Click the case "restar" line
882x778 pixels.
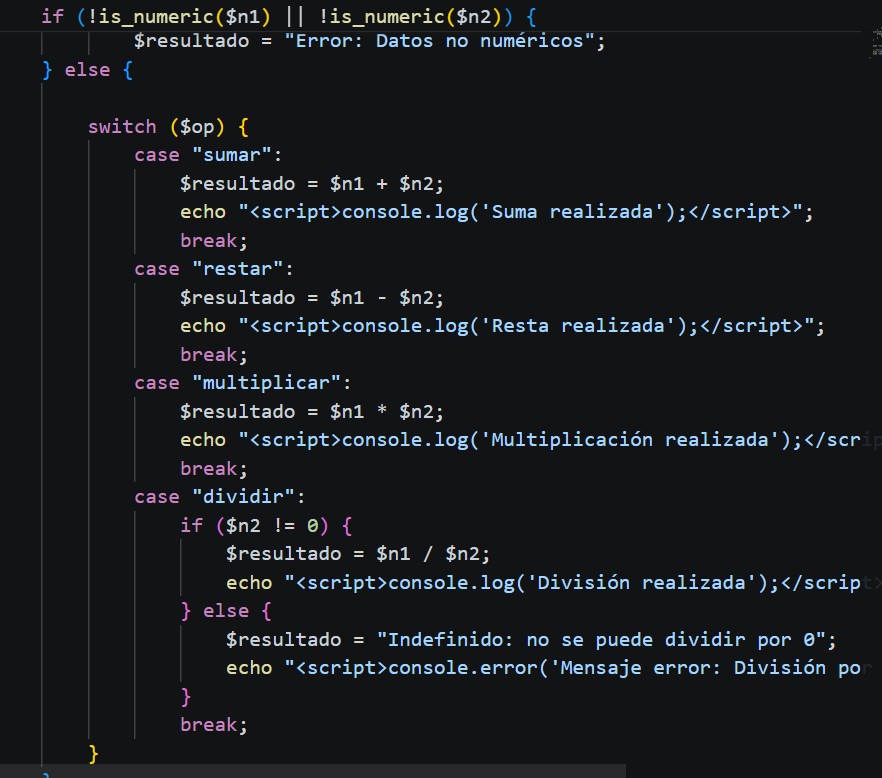tap(214, 269)
